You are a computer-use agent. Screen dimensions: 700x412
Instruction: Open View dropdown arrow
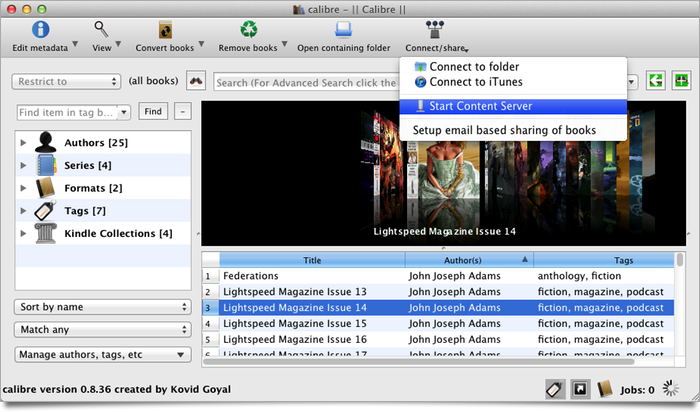[x=118, y=44]
